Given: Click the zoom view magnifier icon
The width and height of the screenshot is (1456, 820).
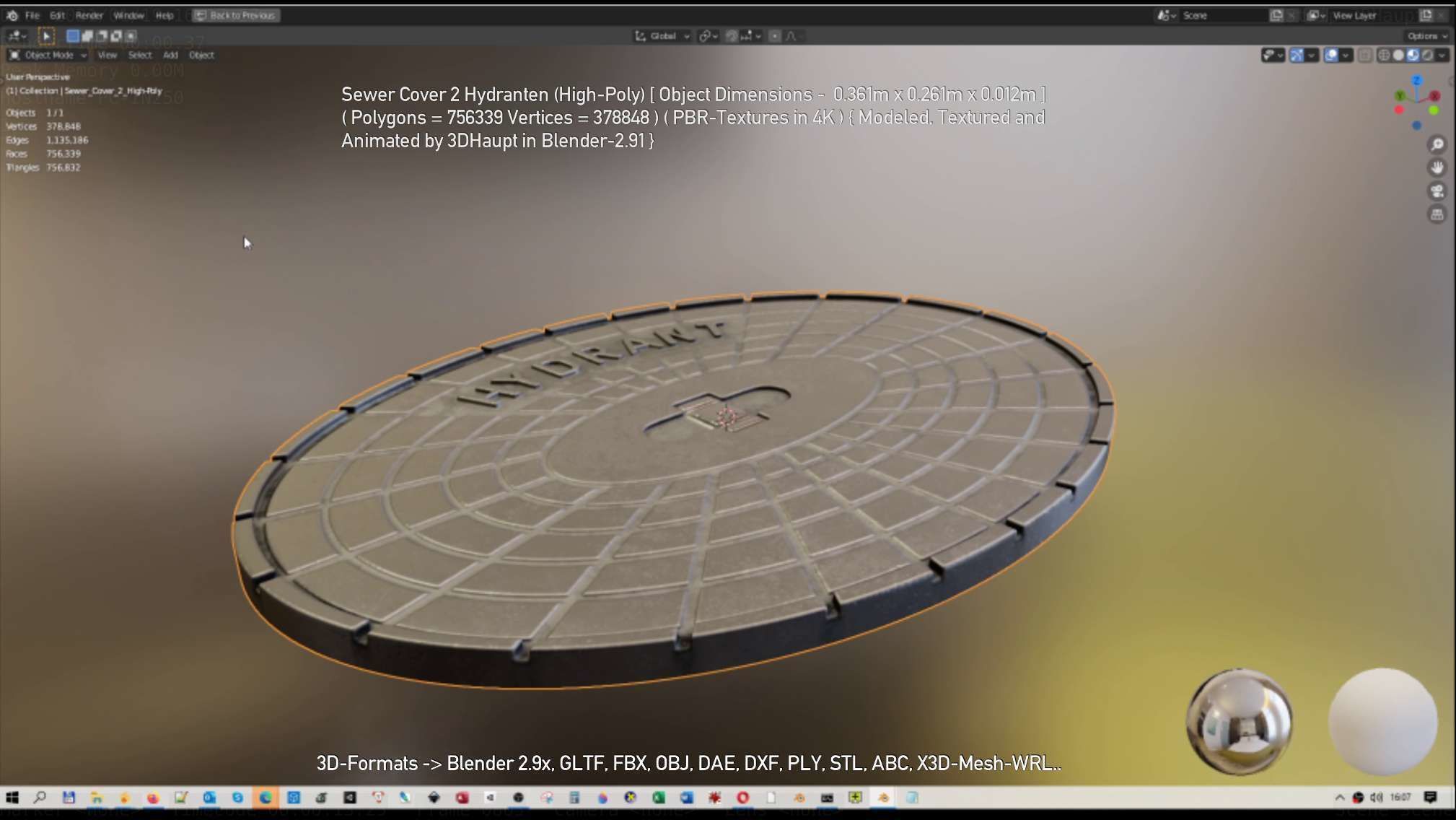Looking at the screenshot, I should [1437, 144].
